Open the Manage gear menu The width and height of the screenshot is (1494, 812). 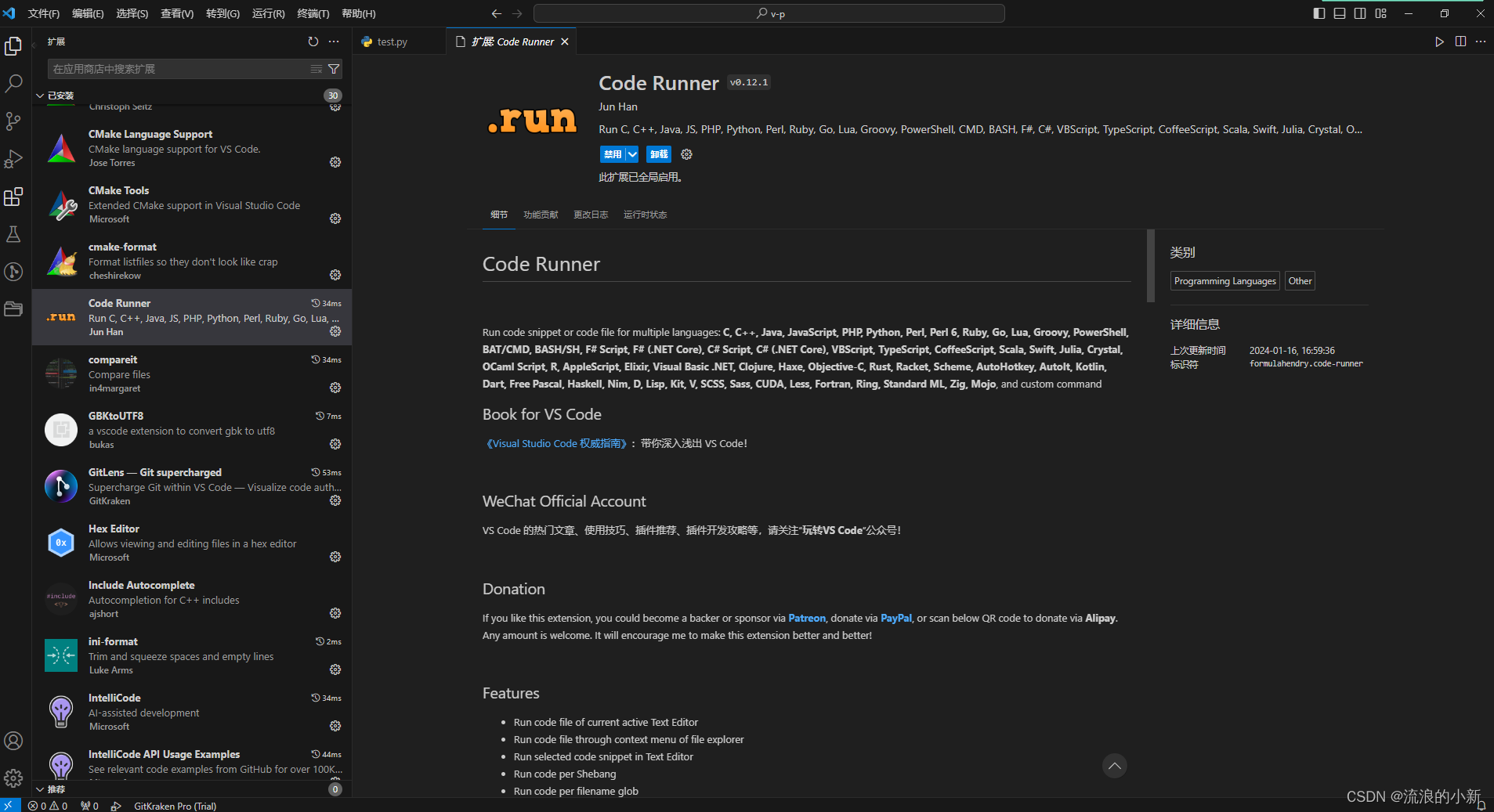[x=13, y=778]
